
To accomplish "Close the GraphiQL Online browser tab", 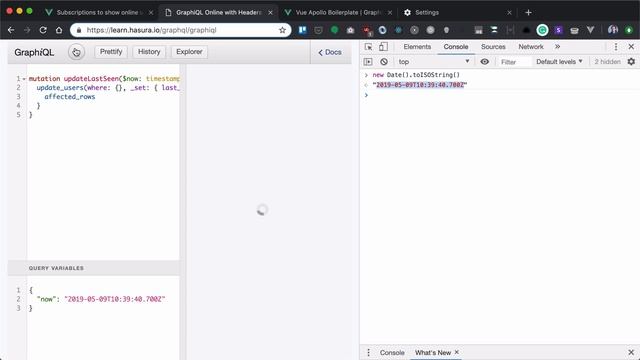I will (x=270, y=13).
